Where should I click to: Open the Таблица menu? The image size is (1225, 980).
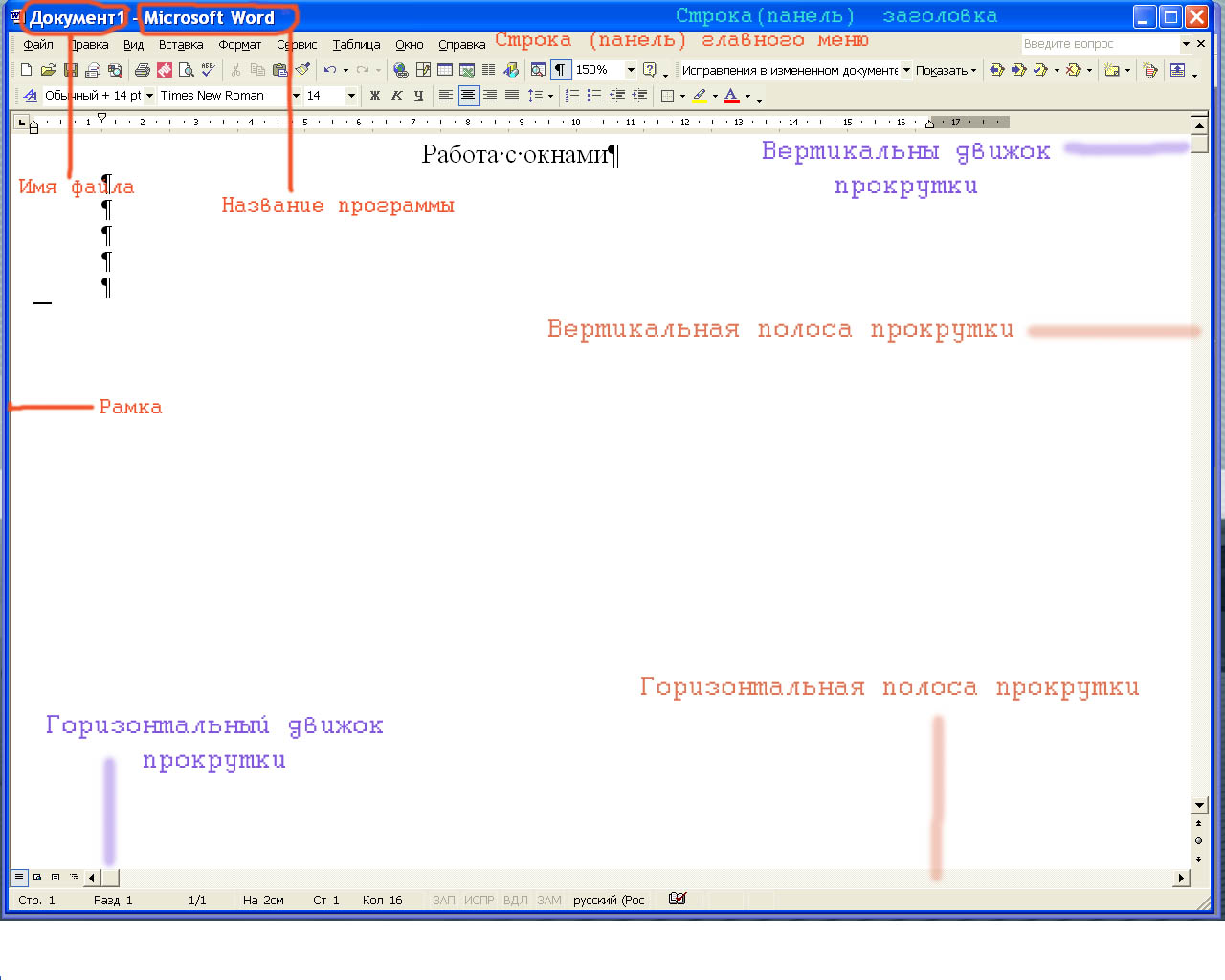(x=356, y=44)
